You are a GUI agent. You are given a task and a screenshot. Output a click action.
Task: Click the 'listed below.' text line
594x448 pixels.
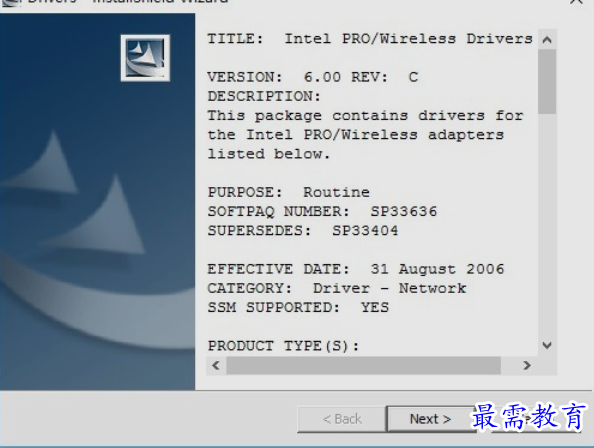(x=269, y=154)
